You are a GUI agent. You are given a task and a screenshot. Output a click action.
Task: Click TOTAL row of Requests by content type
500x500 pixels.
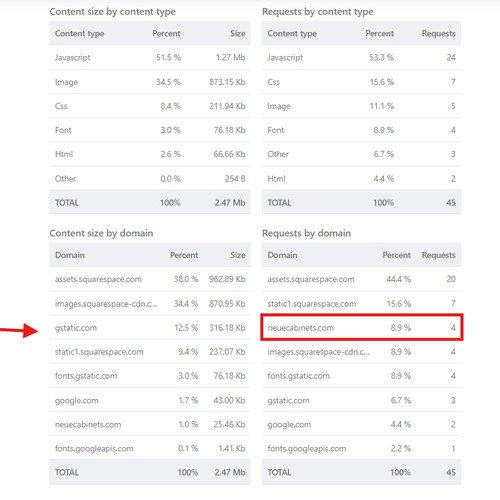point(361,202)
